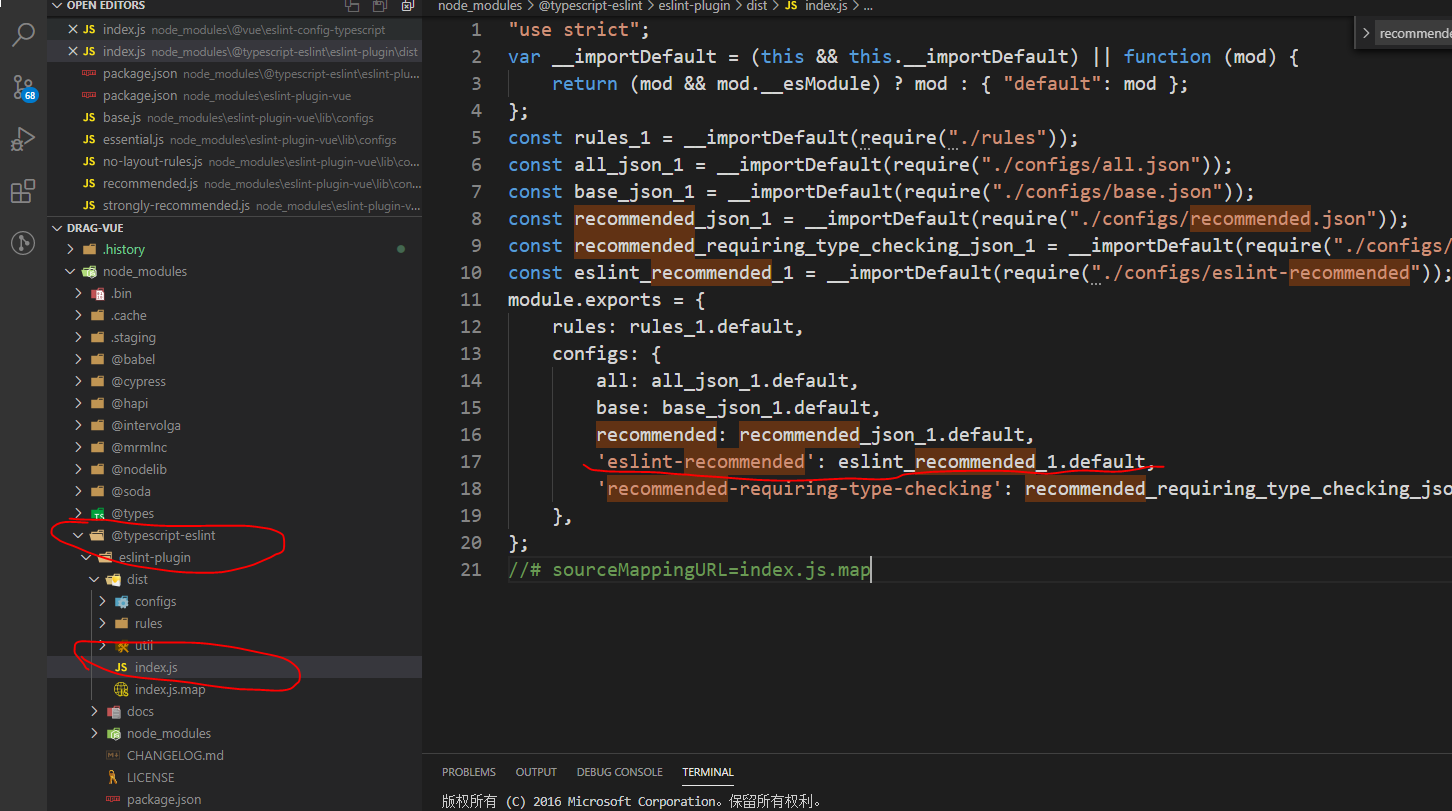Open package.json of @typescript-eslint in Open Editors
Image resolution: width=1452 pixels, height=811 pixels.
[234, 74]
